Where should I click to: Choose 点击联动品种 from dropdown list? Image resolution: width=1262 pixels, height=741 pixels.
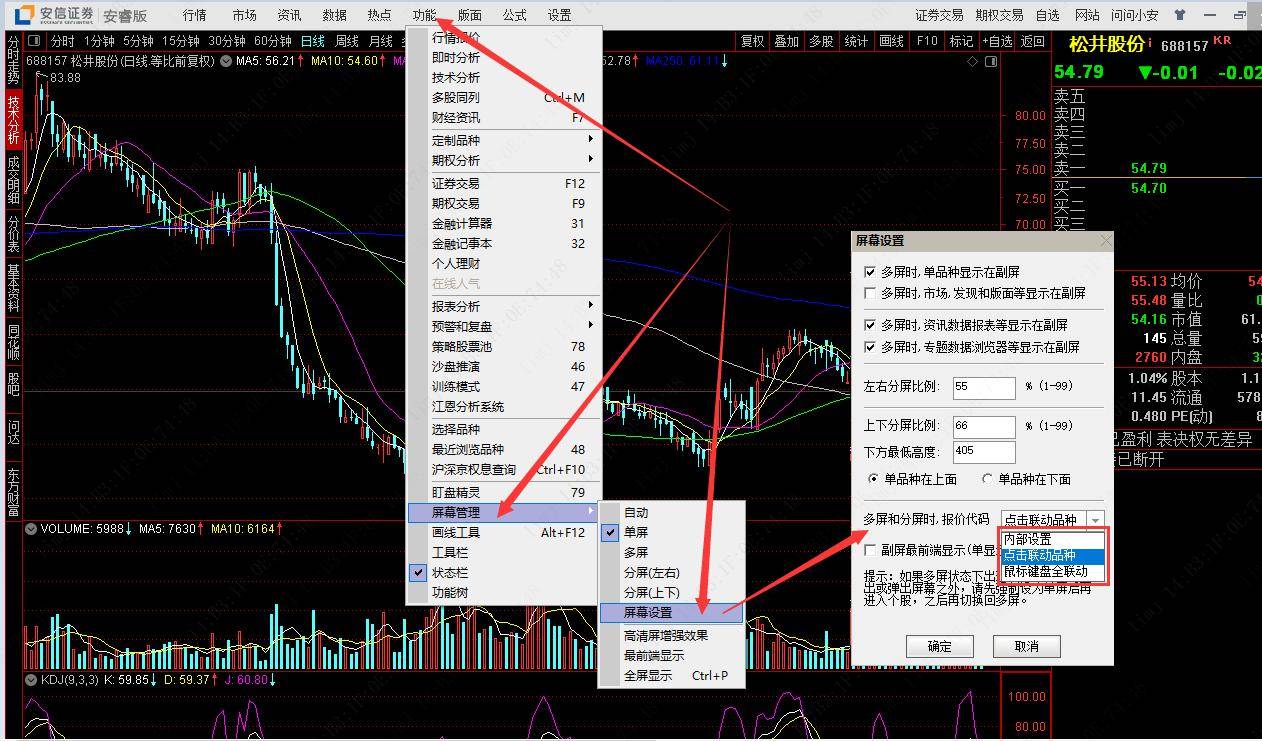1053,556
